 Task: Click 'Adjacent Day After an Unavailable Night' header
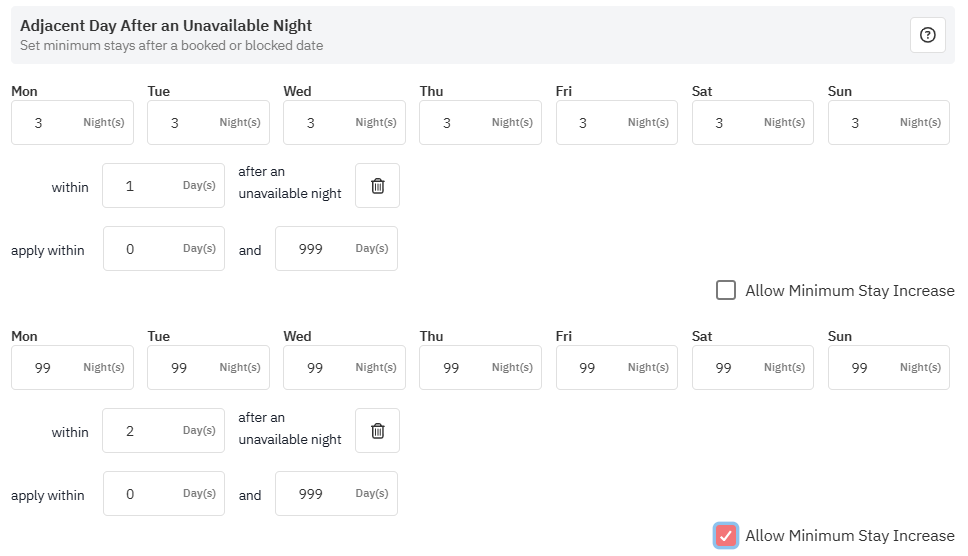point(166,26)
